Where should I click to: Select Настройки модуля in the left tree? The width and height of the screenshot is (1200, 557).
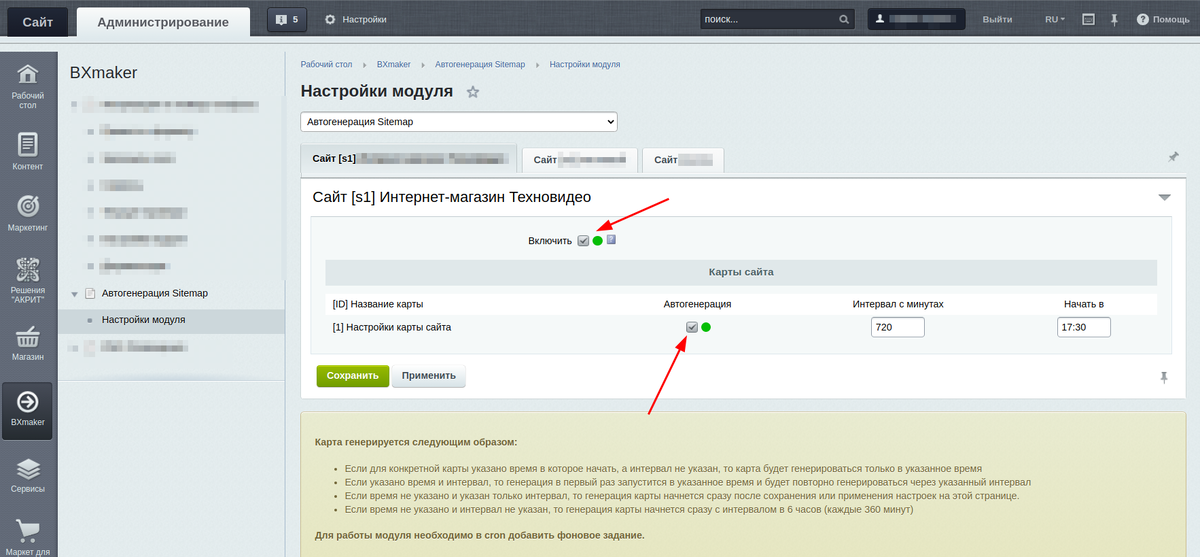143,320
